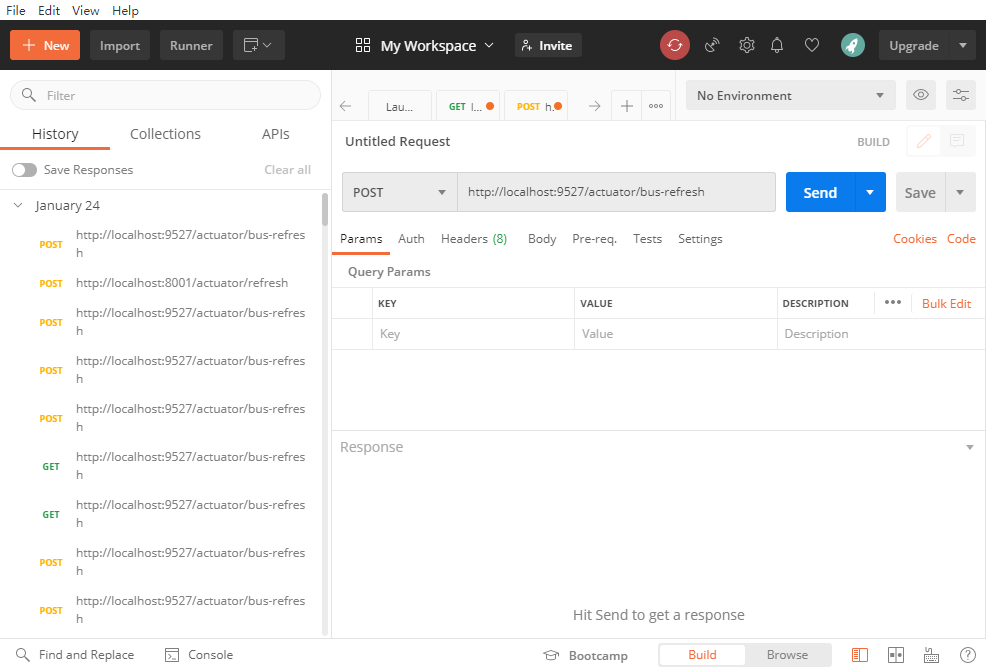Open the Auth tab
This screenshot has width=986, height=671.
click(411, 238)
